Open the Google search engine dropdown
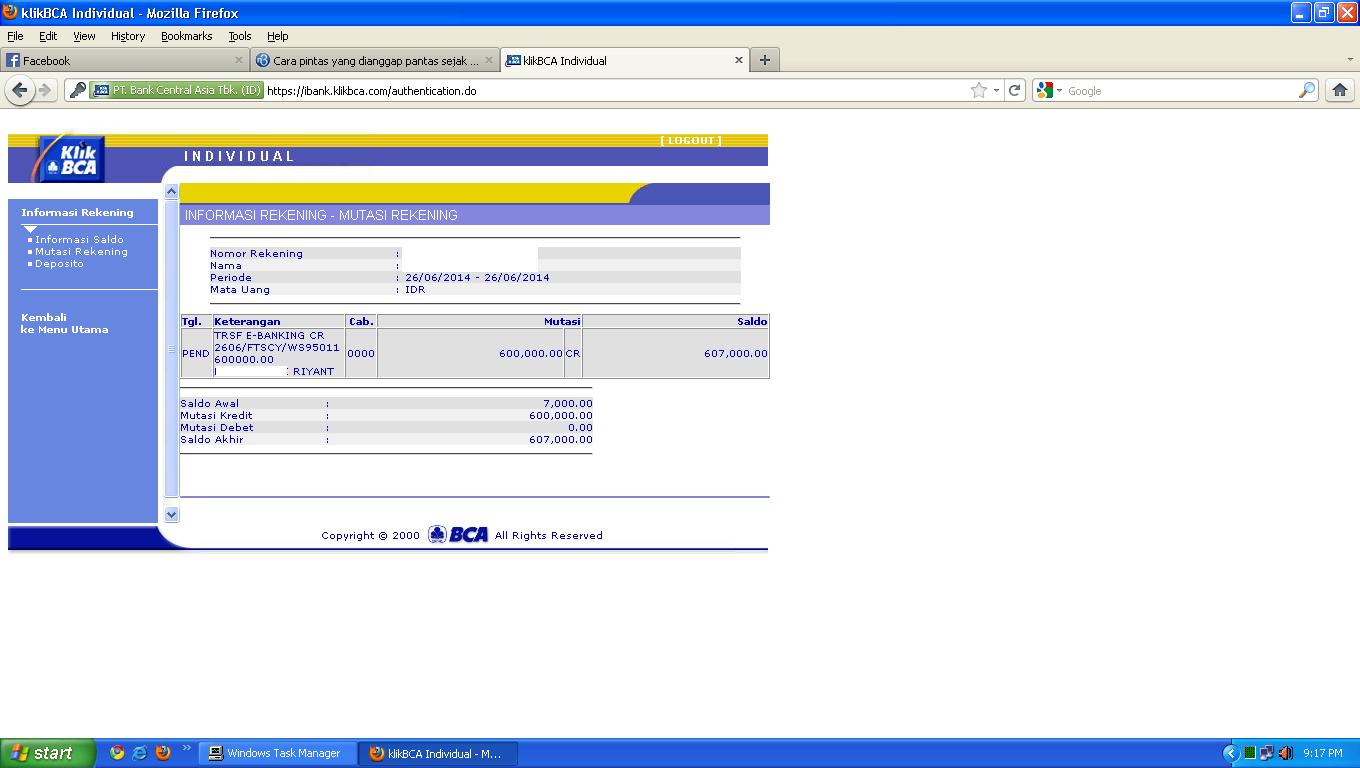The height and width of the screenshot is (768, 1360). coord(1049,90)
